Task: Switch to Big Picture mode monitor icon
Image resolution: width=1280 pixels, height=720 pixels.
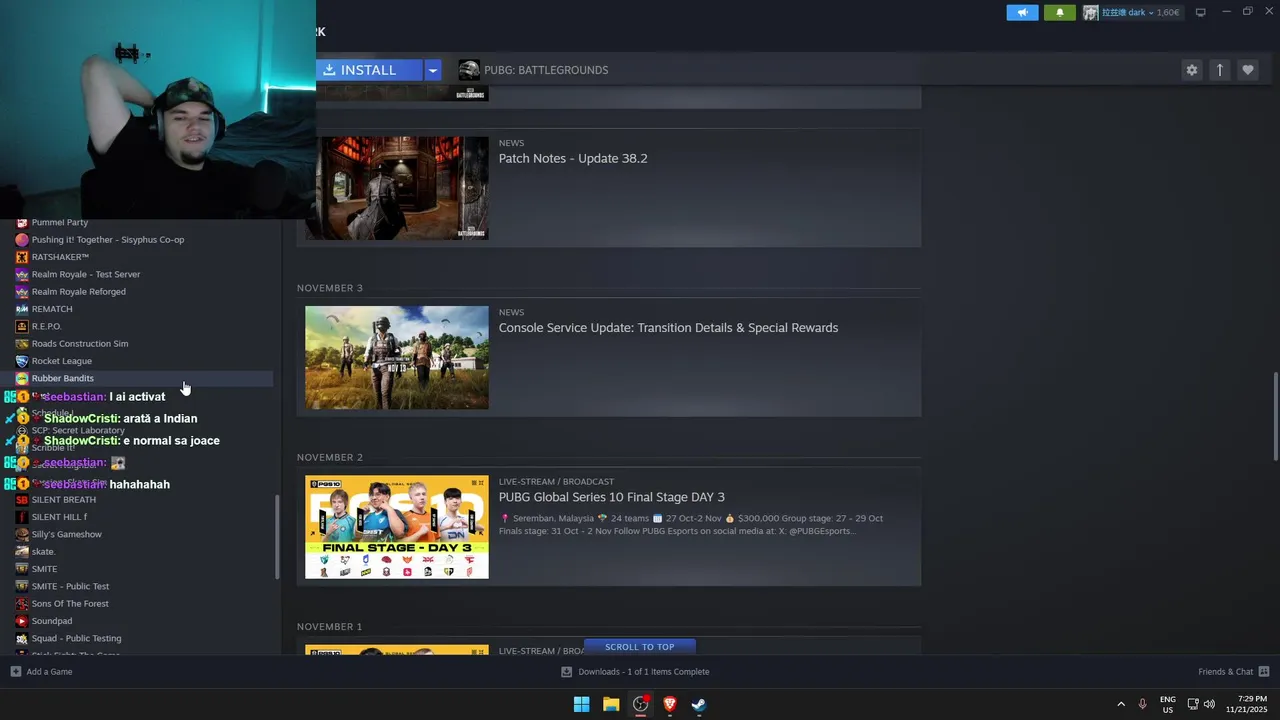Action: 1200,12
